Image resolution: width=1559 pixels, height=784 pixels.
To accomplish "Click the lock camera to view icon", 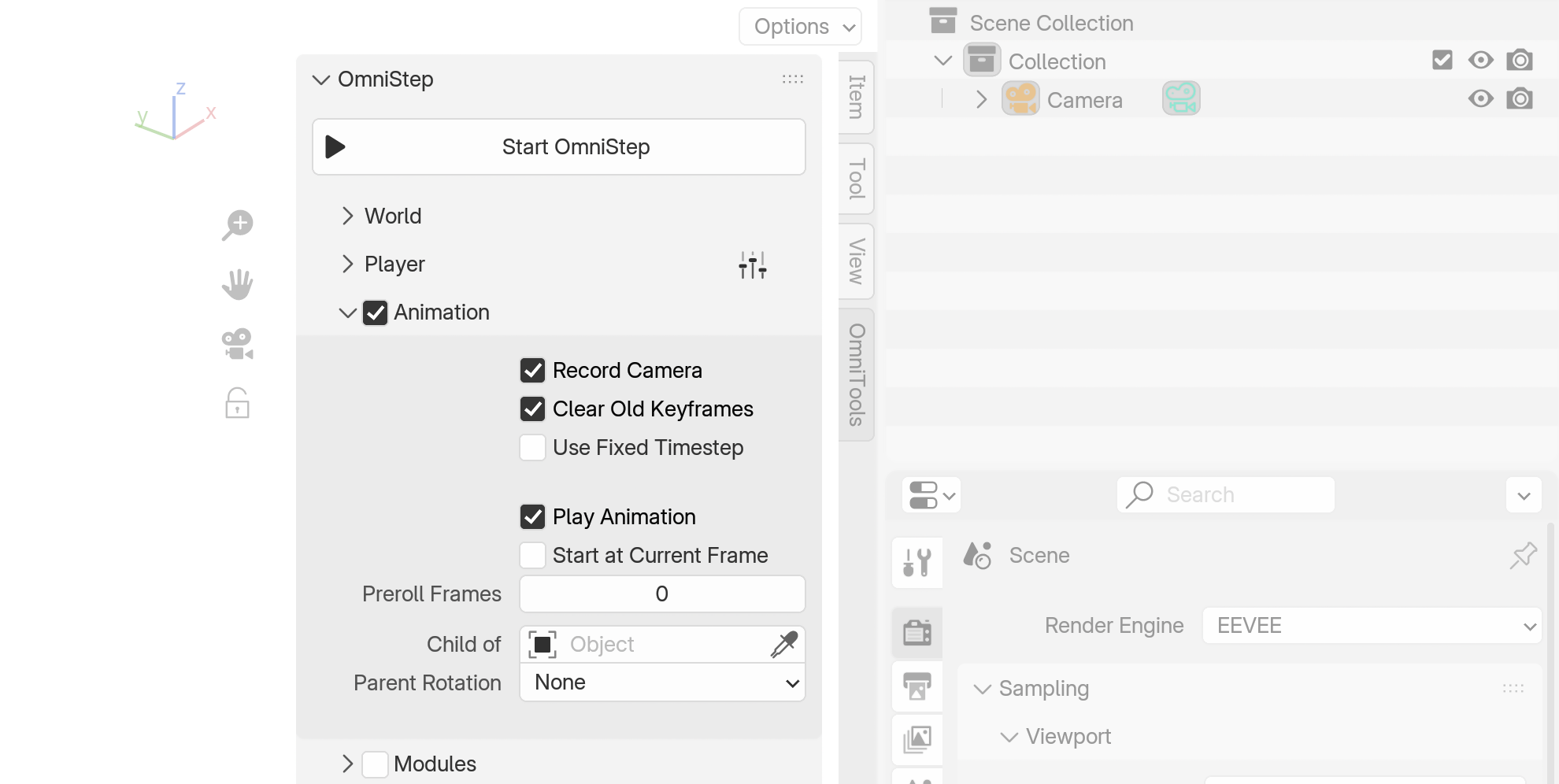I will 237,403.
